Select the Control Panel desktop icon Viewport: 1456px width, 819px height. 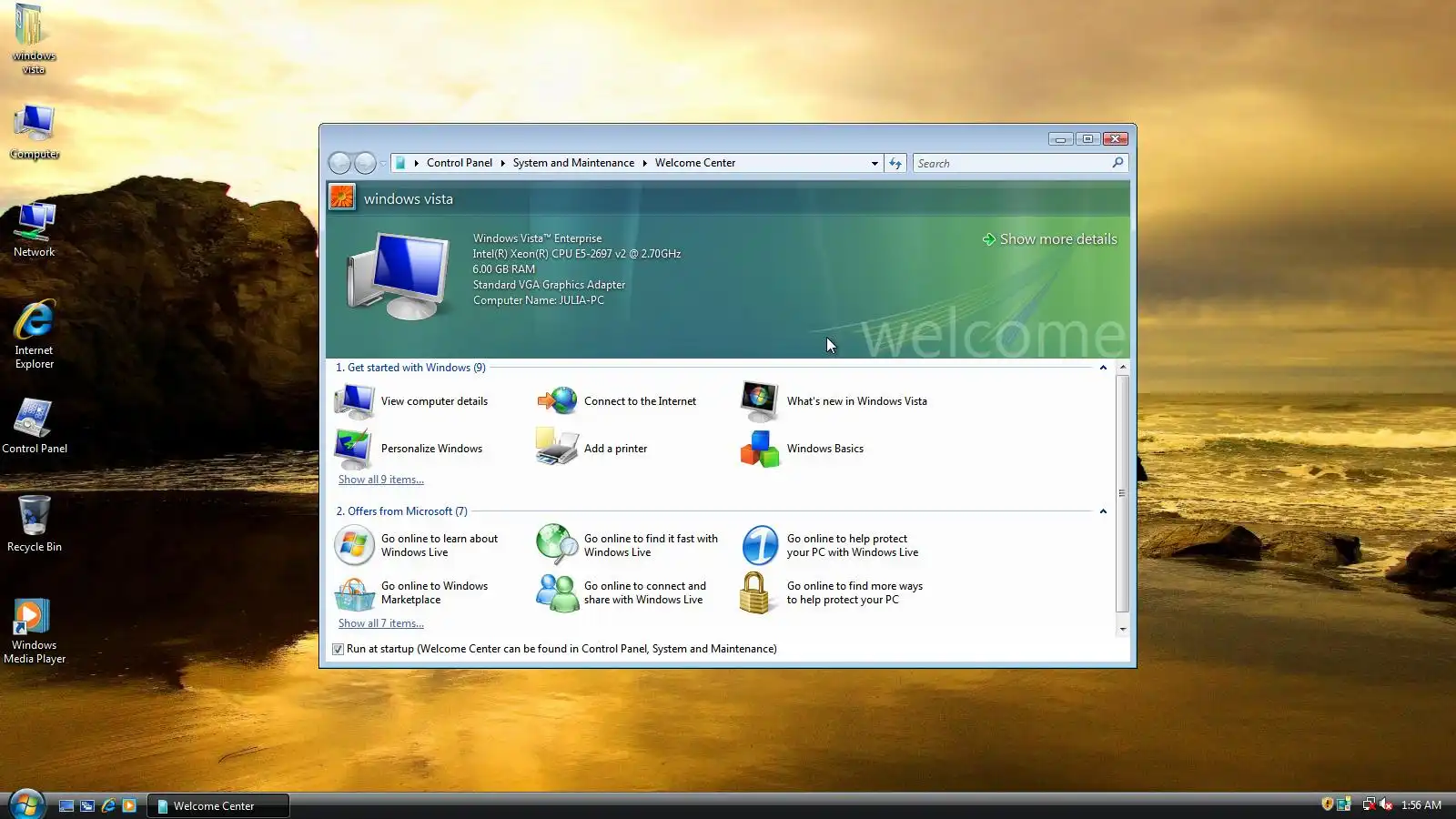[35, 426]
